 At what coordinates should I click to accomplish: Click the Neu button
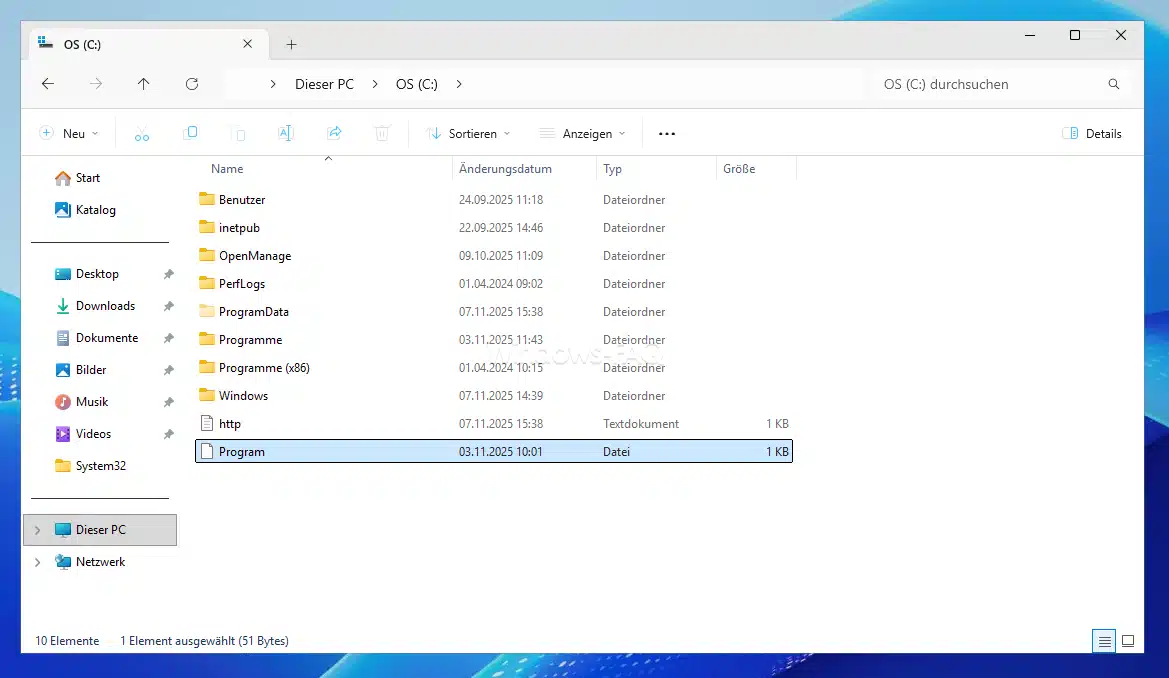click(69, 133)
